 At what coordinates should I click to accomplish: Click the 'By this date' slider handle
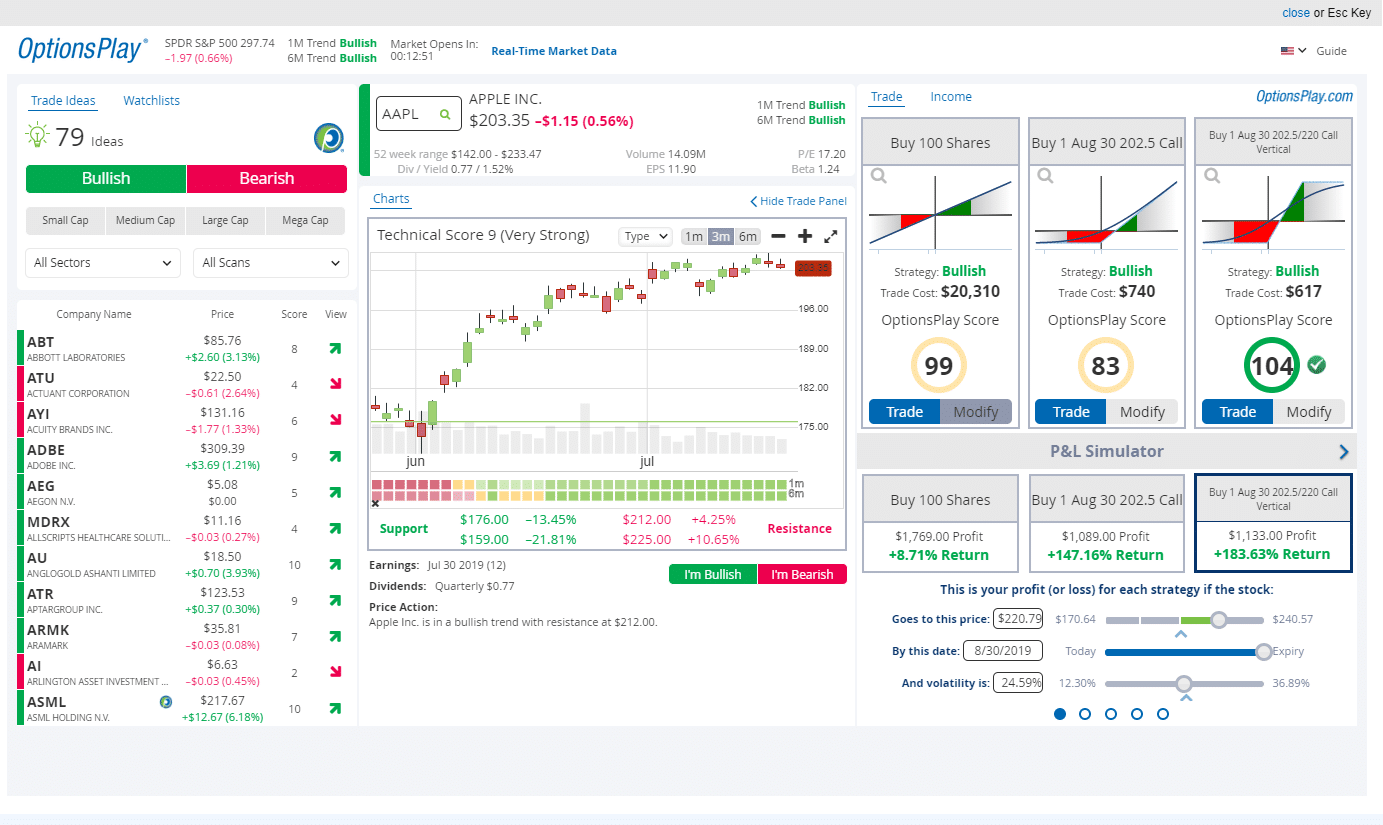pos(1264,652)
